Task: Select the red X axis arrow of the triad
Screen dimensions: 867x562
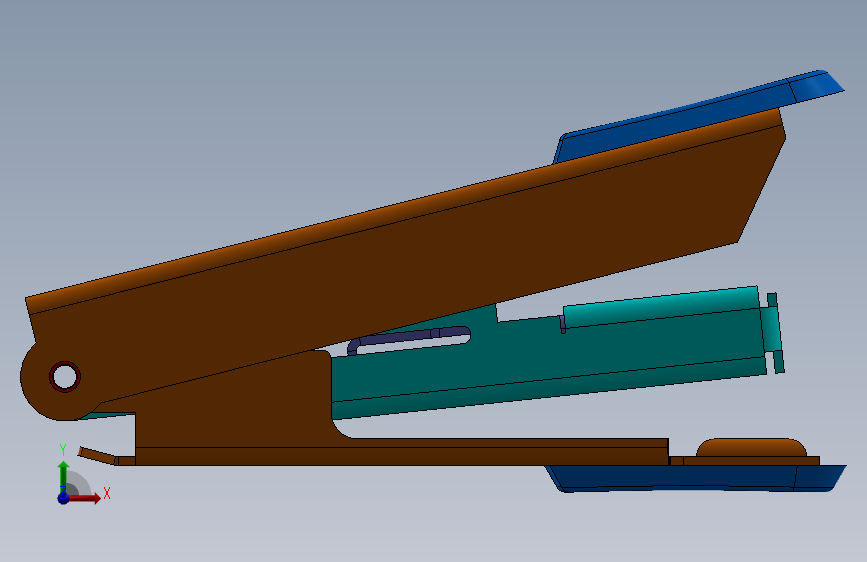Action: click(x=84, y=498)
